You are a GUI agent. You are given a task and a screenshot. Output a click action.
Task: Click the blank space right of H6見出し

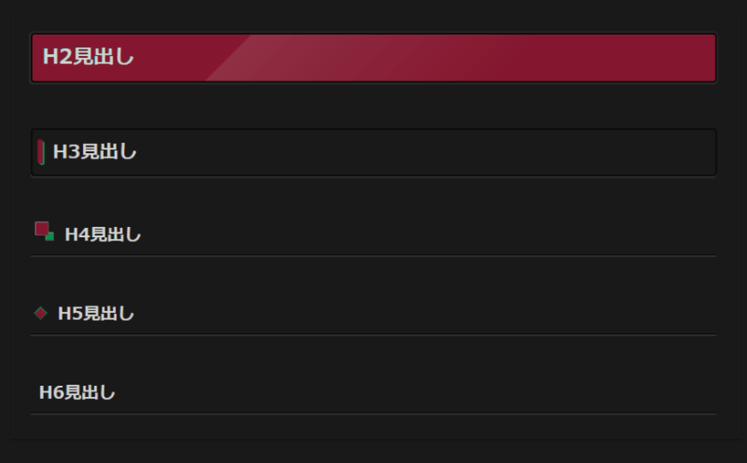coord(420,392)
